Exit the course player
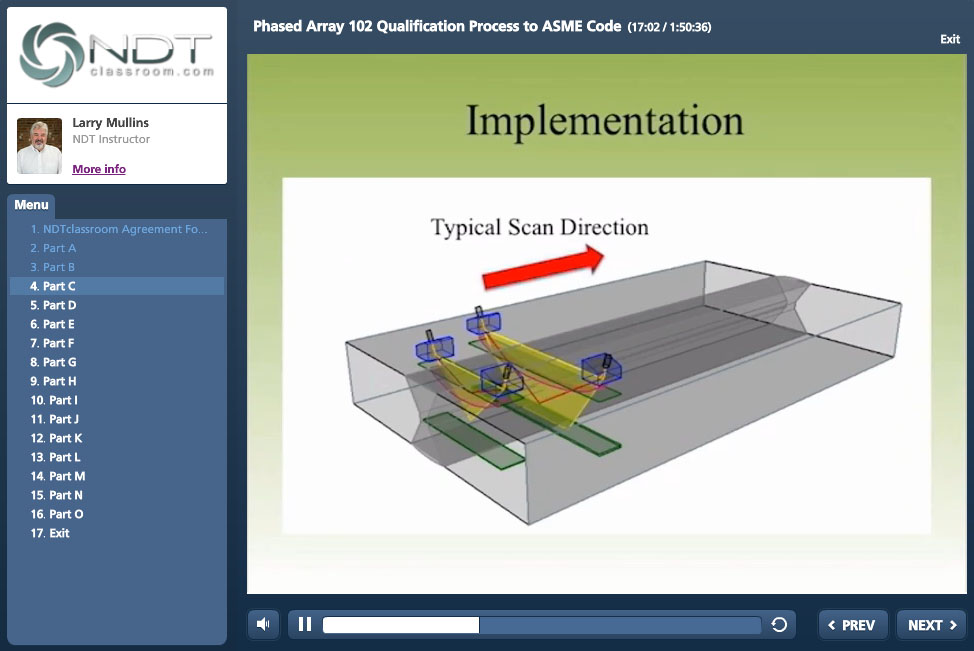This screenshot has height=651, width=974. pyautogui.click(x=950, y=39)
